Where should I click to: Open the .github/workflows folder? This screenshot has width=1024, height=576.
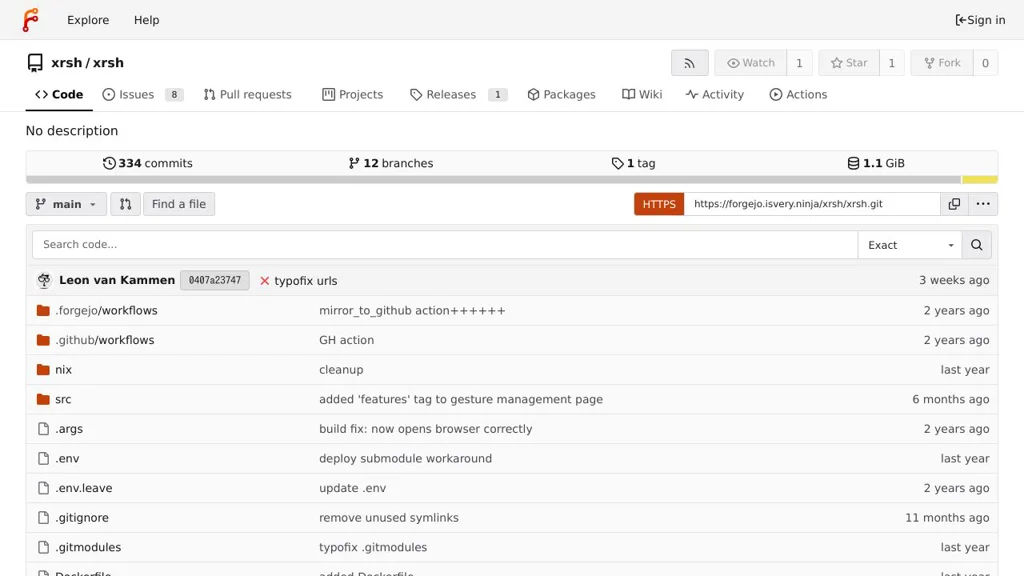pos(104,340)
